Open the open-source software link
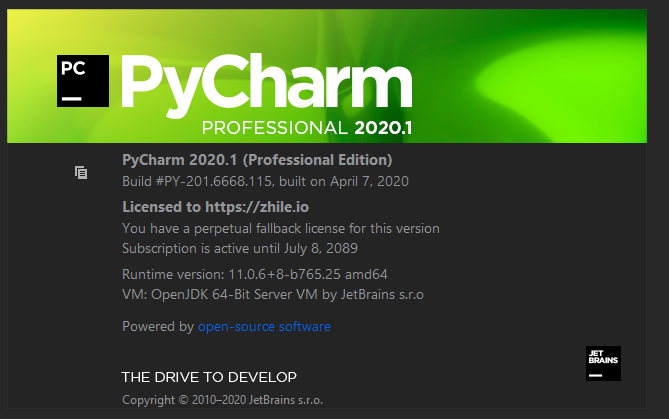This screenshot has height=419, width=669. point(264,327)
